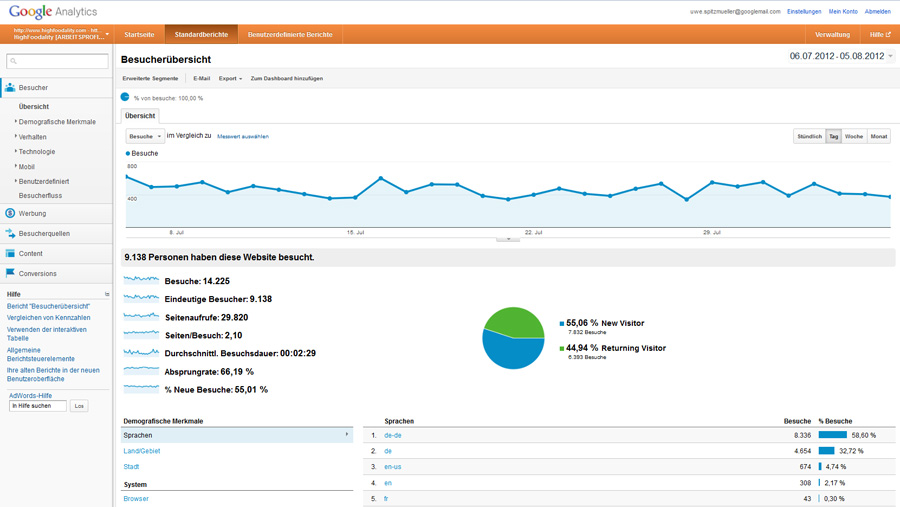Screen dimensions: 900x507
Task: Select Stadt demographic link
Action: tap(131, 467)
